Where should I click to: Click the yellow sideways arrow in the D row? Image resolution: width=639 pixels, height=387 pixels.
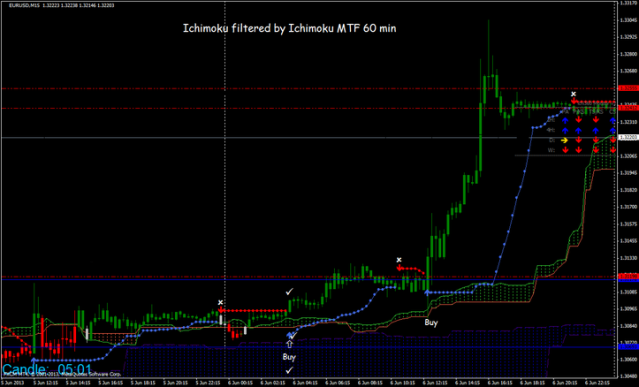pyautogui.click(x=564, y=141)
